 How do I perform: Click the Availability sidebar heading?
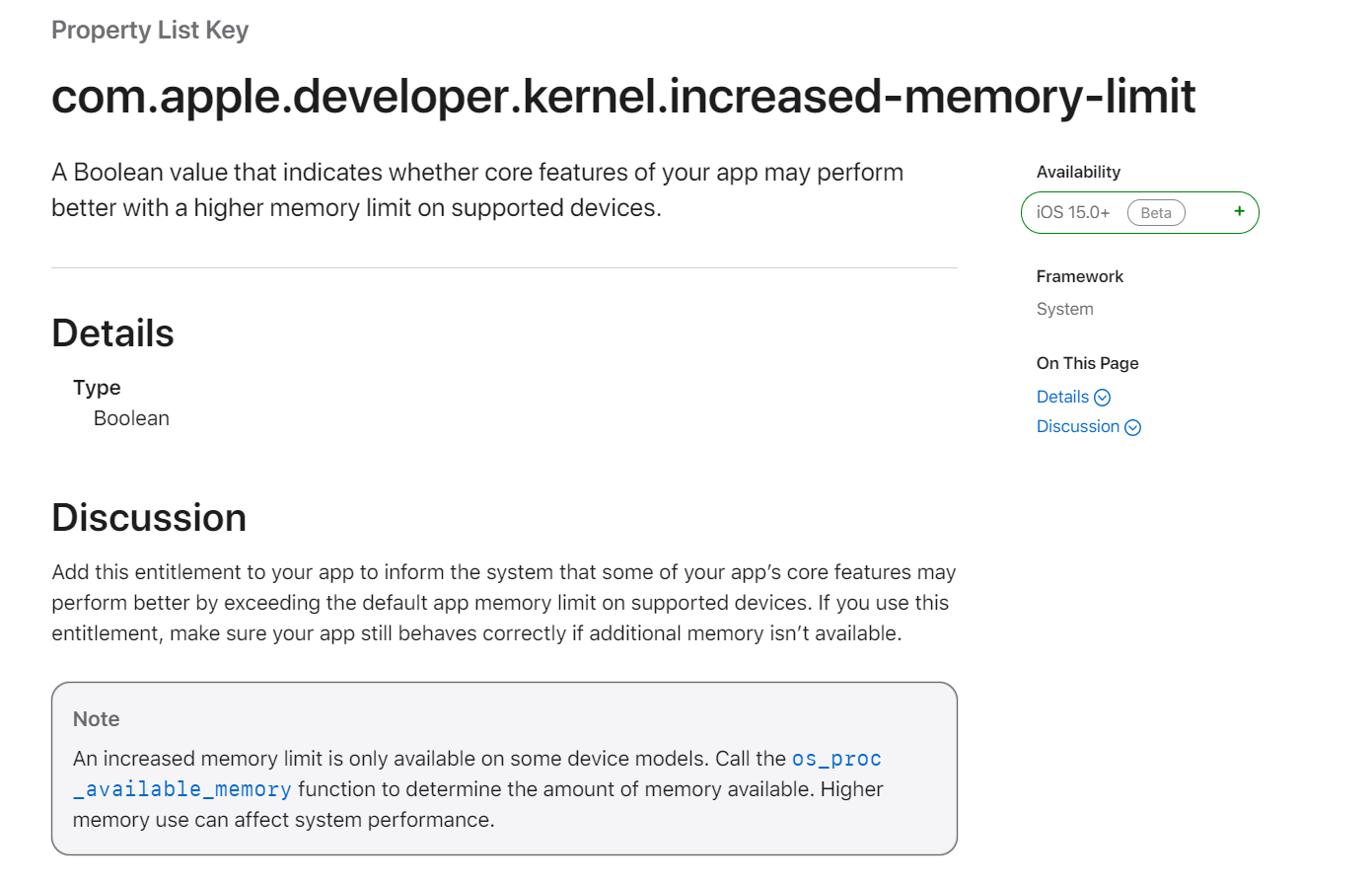point(1078,172)
